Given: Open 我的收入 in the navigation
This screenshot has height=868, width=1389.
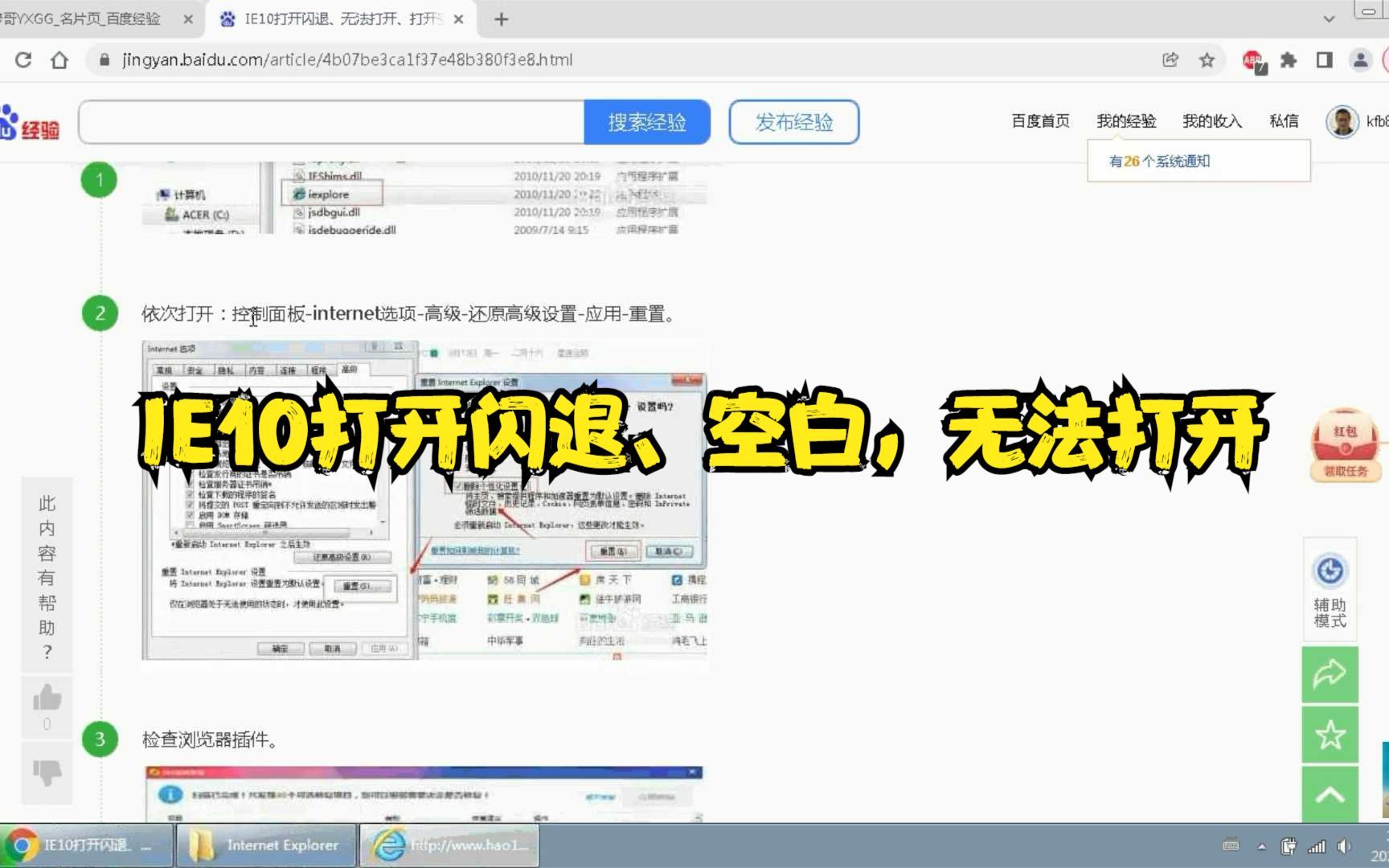Looking at the screenshot, I should point(1212,121).
